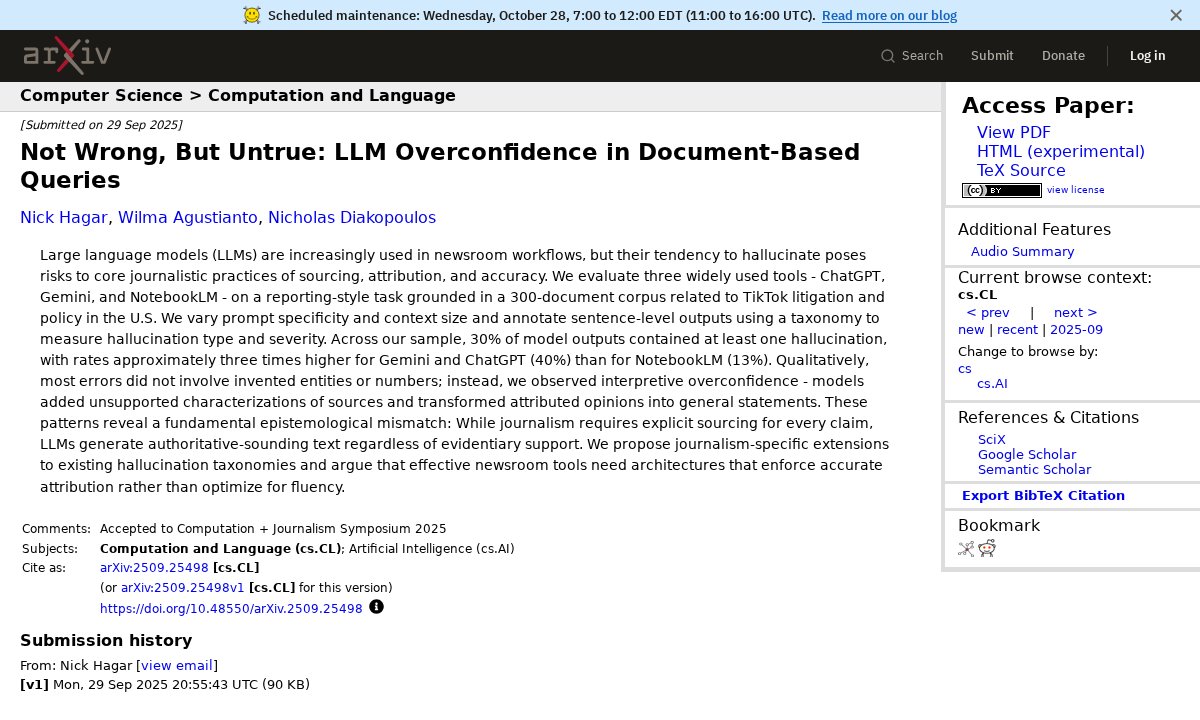Viewport: 1200px width, 720px height.
Task: Click the Submitted on 29 Sep 2025 dateline
Action: point(101,125)
